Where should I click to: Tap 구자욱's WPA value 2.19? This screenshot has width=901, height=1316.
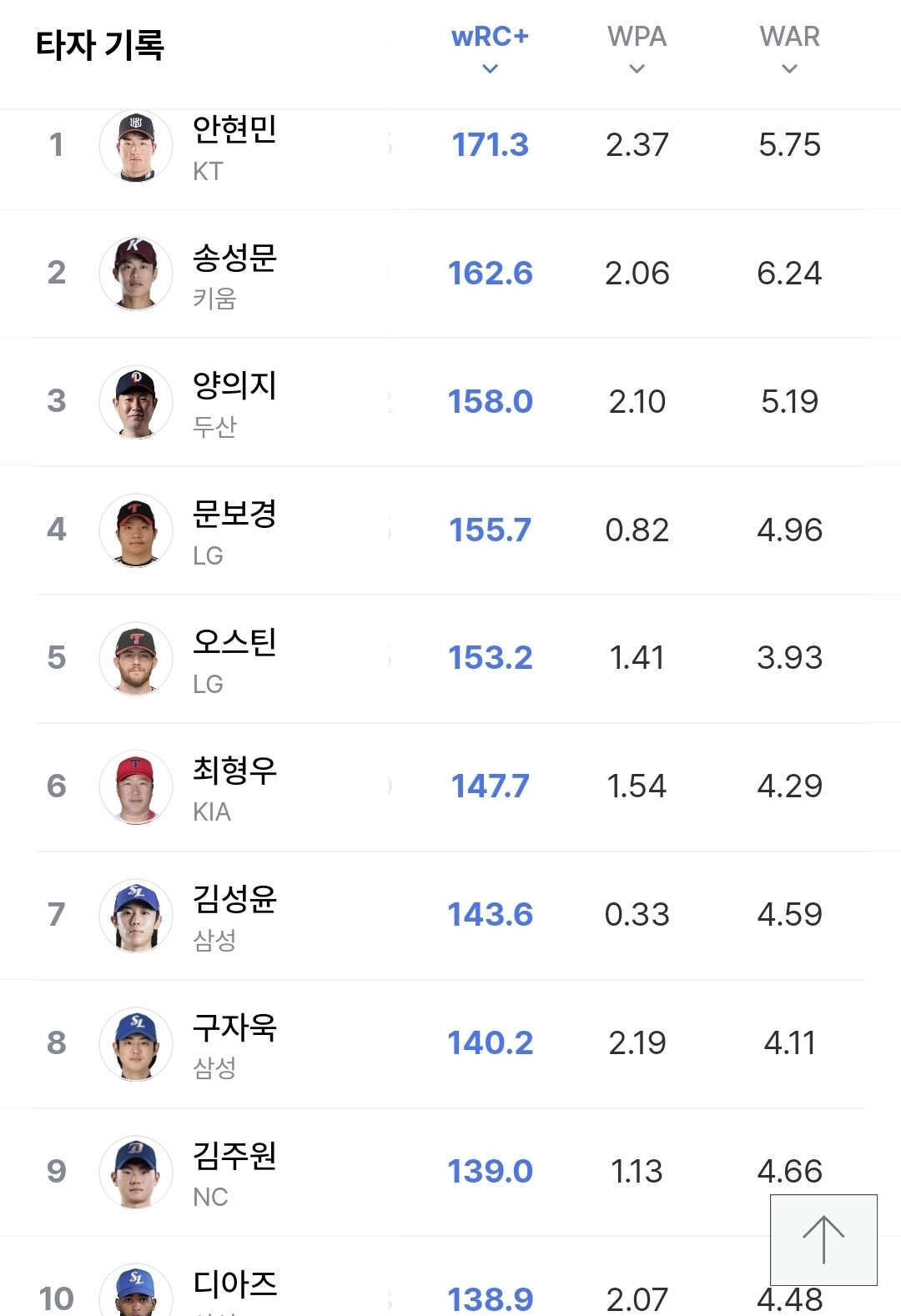(637, 1042)
